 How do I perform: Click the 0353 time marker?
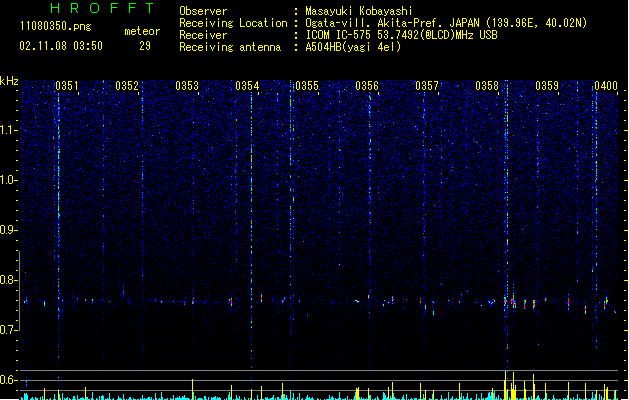pyautogui.click(x=187, y=86)
